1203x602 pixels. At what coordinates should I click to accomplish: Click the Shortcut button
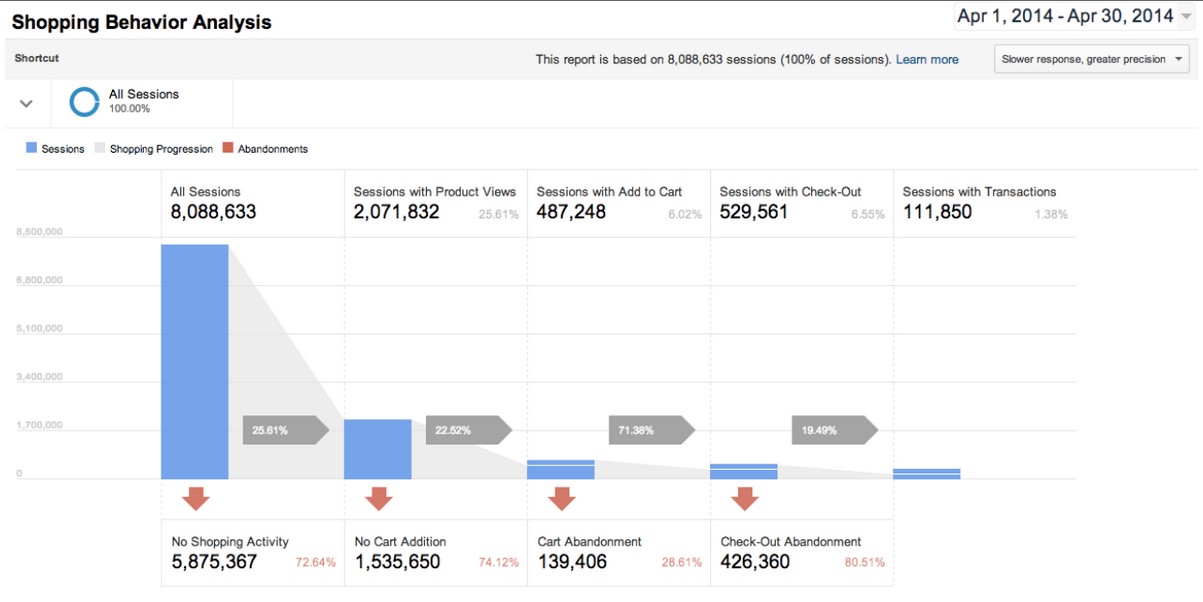(35, 58)
